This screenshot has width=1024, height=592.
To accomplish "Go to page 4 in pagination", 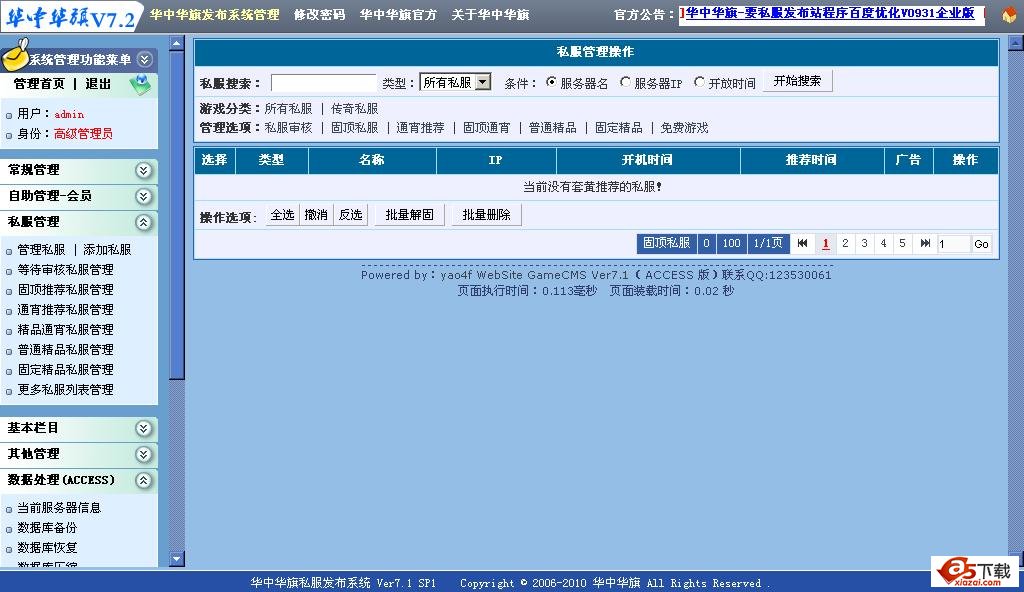I will click(x=883, y=244).
